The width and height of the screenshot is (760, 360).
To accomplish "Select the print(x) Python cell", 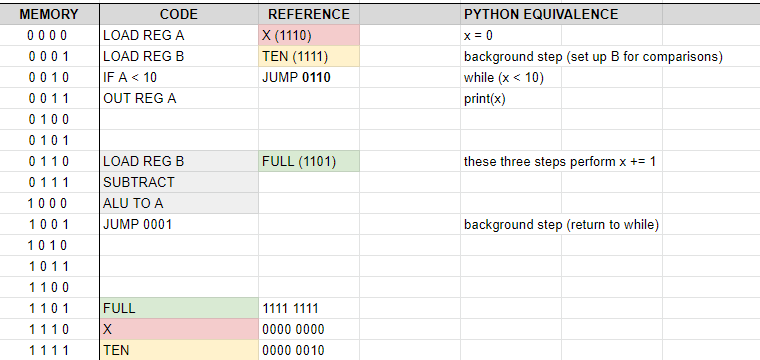I will [511, 98].
